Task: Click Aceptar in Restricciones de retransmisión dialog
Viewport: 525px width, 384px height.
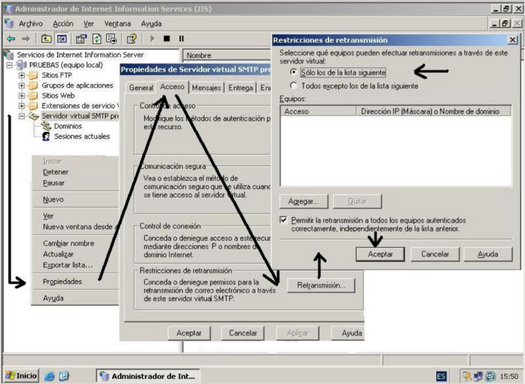Action: pyautogui.click(x=380, y=254)
